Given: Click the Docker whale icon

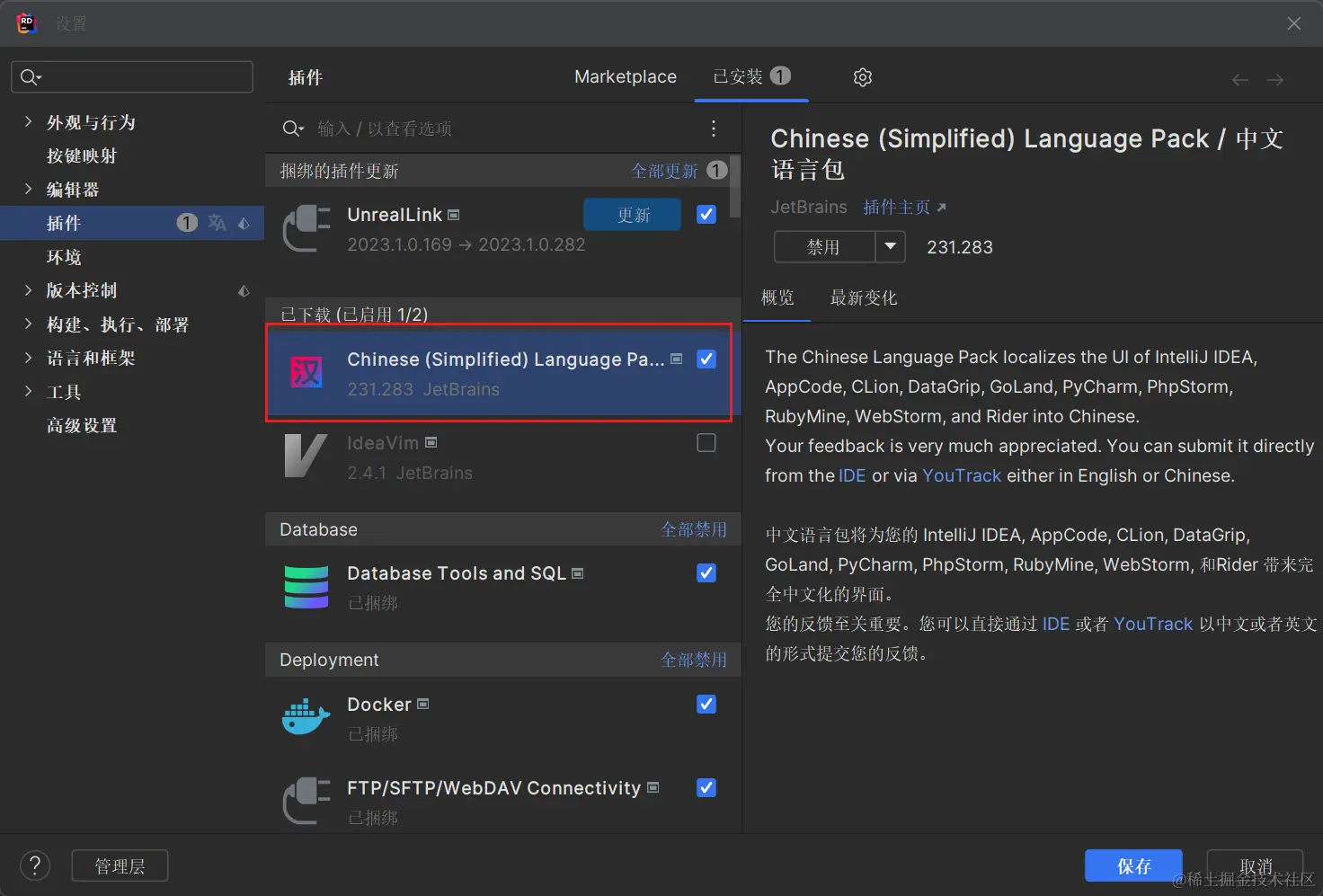Looking at the screenshot, I should (306, 717).
